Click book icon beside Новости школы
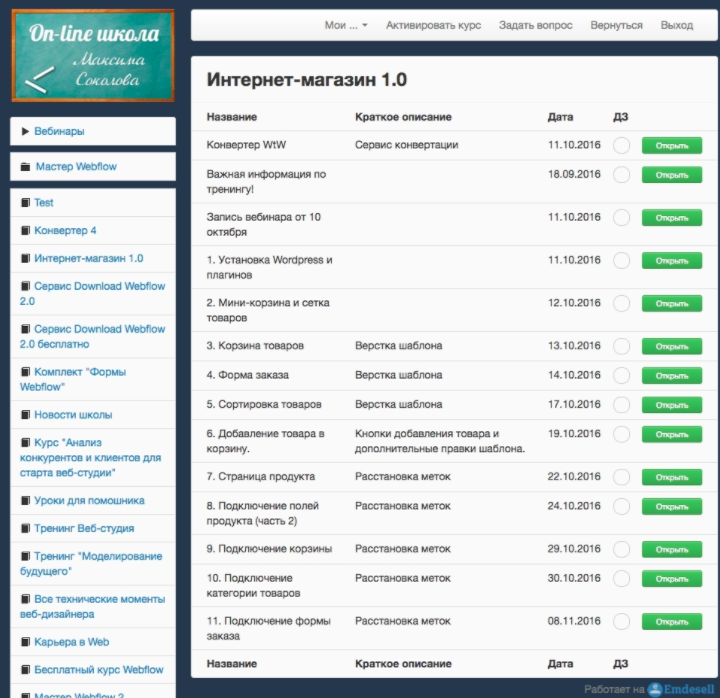Image resolution: width=720 pixels, height=698 pixels. coord(26,415)
